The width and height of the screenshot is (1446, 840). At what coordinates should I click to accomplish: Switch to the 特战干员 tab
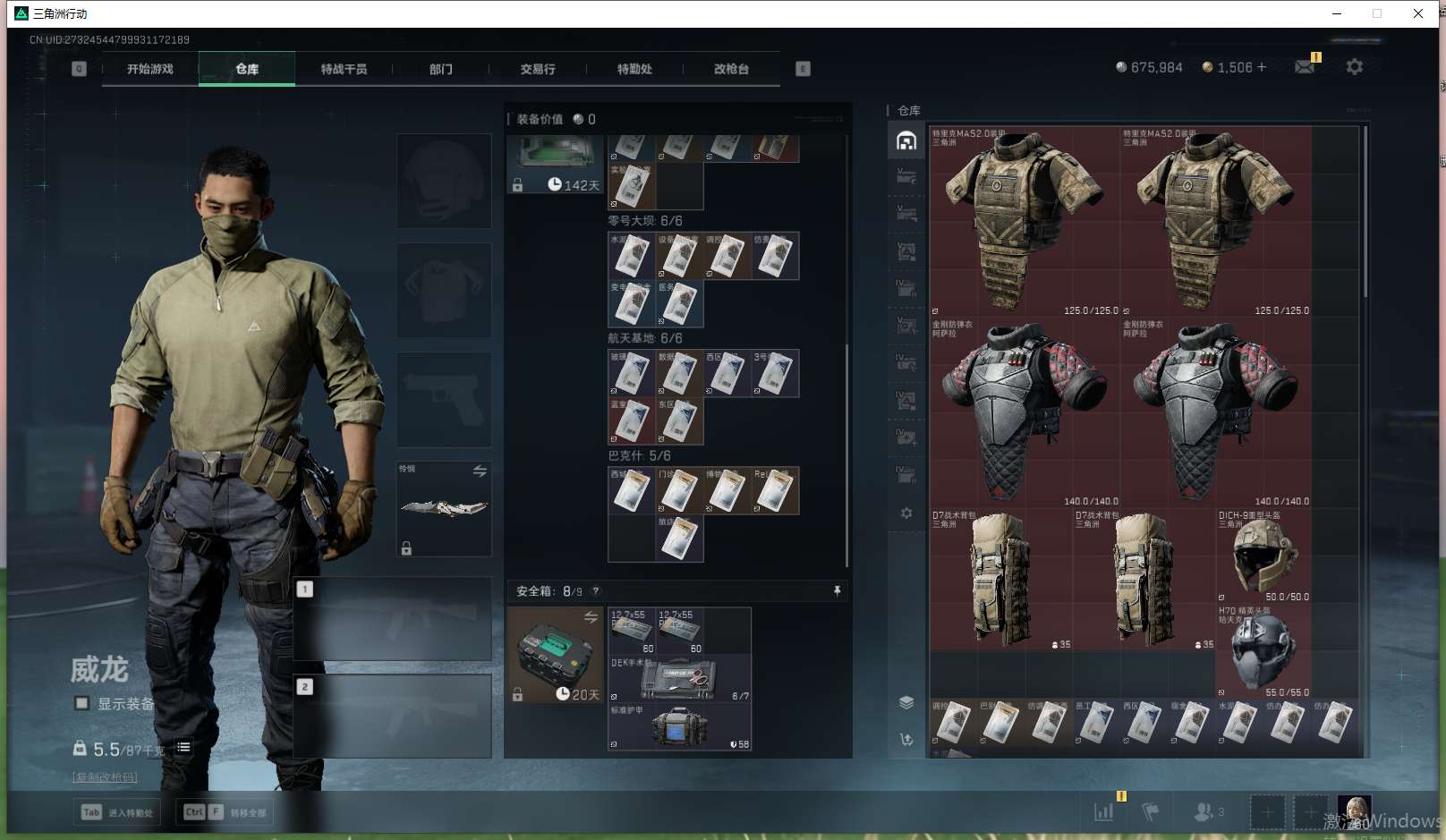344,69
